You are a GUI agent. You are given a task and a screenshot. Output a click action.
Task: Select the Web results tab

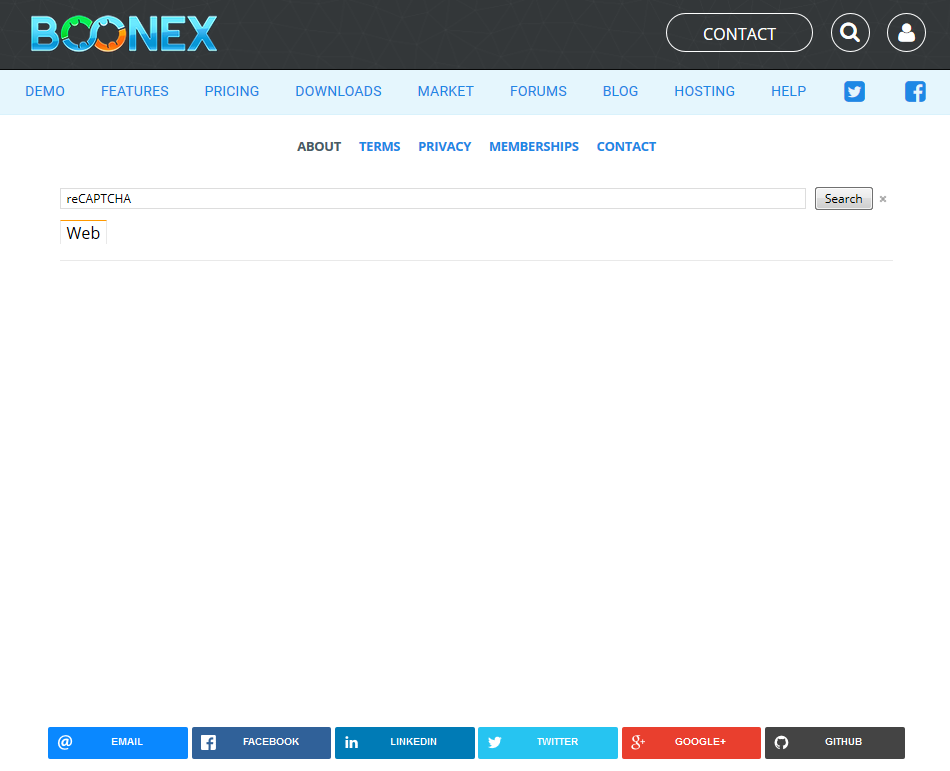pos(83,233)
